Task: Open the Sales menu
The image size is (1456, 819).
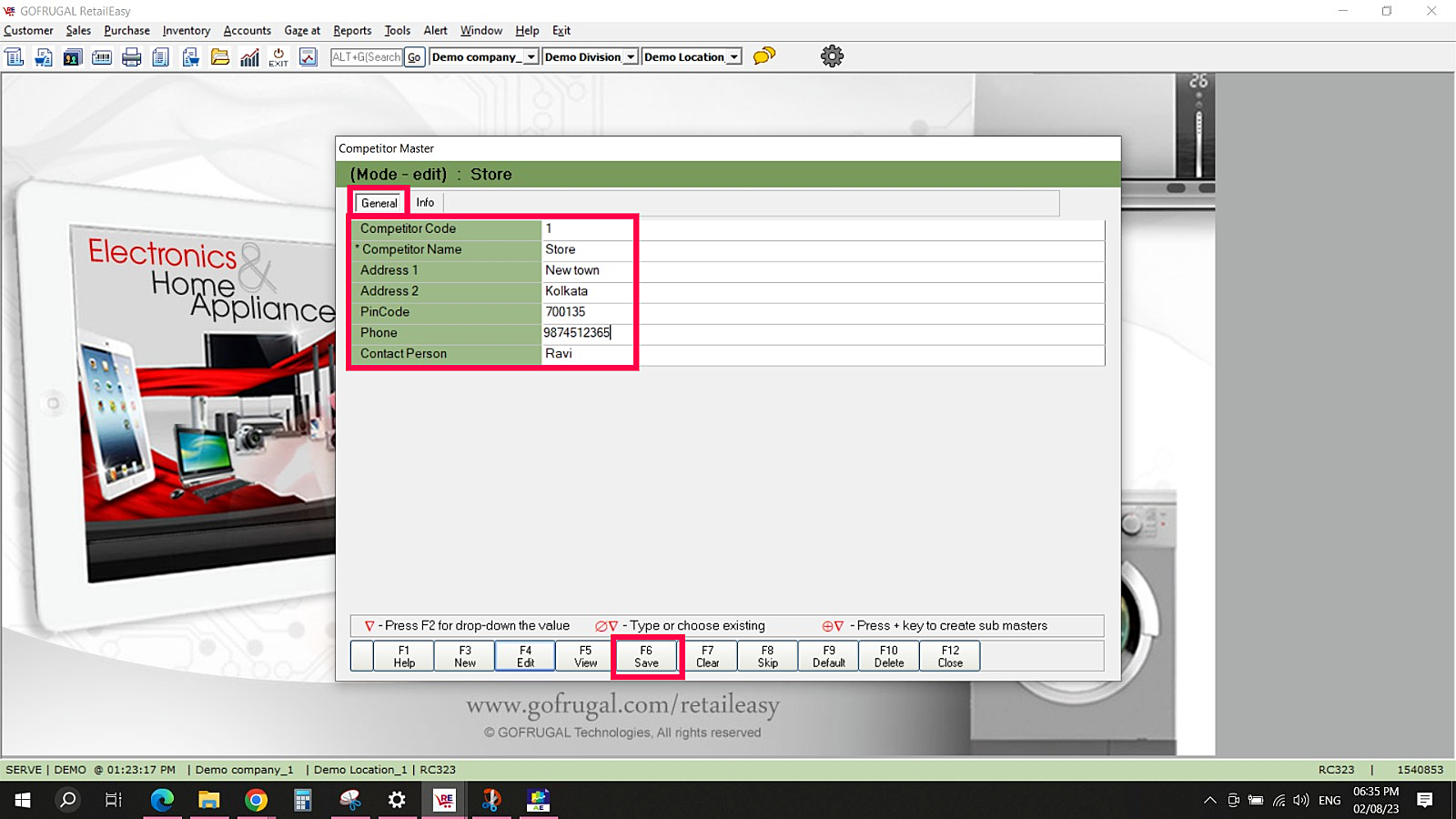Action: tap(78, 30)
